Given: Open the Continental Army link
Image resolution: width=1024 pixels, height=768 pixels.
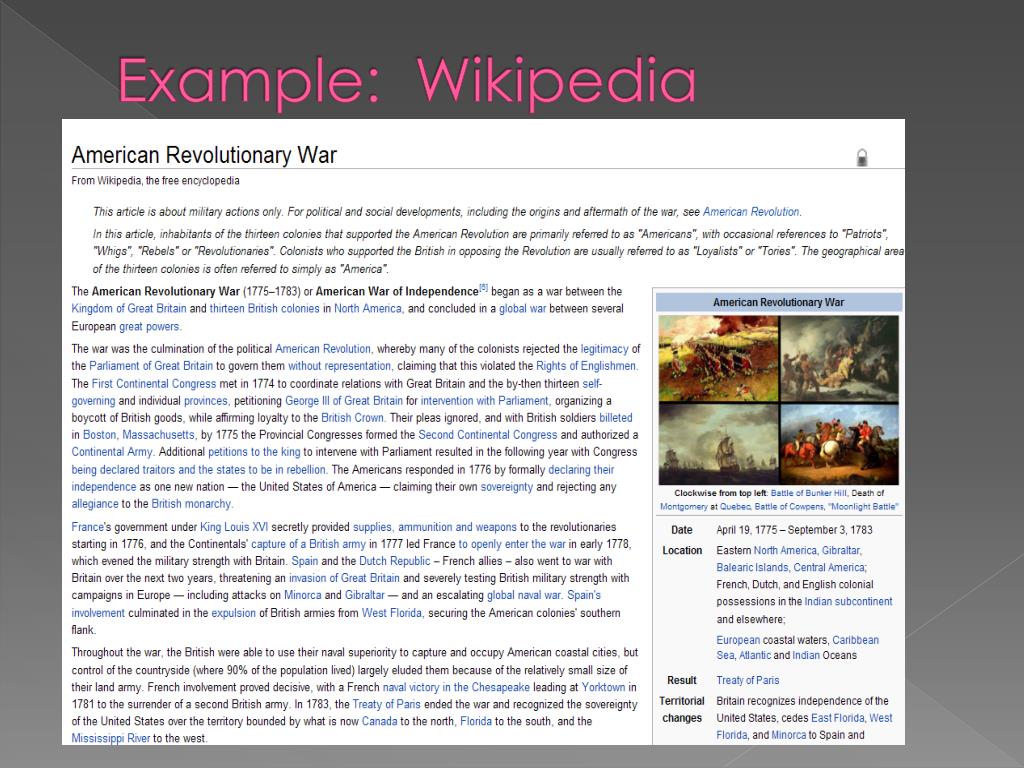Looking at the screenshot, I should point(112,451).
